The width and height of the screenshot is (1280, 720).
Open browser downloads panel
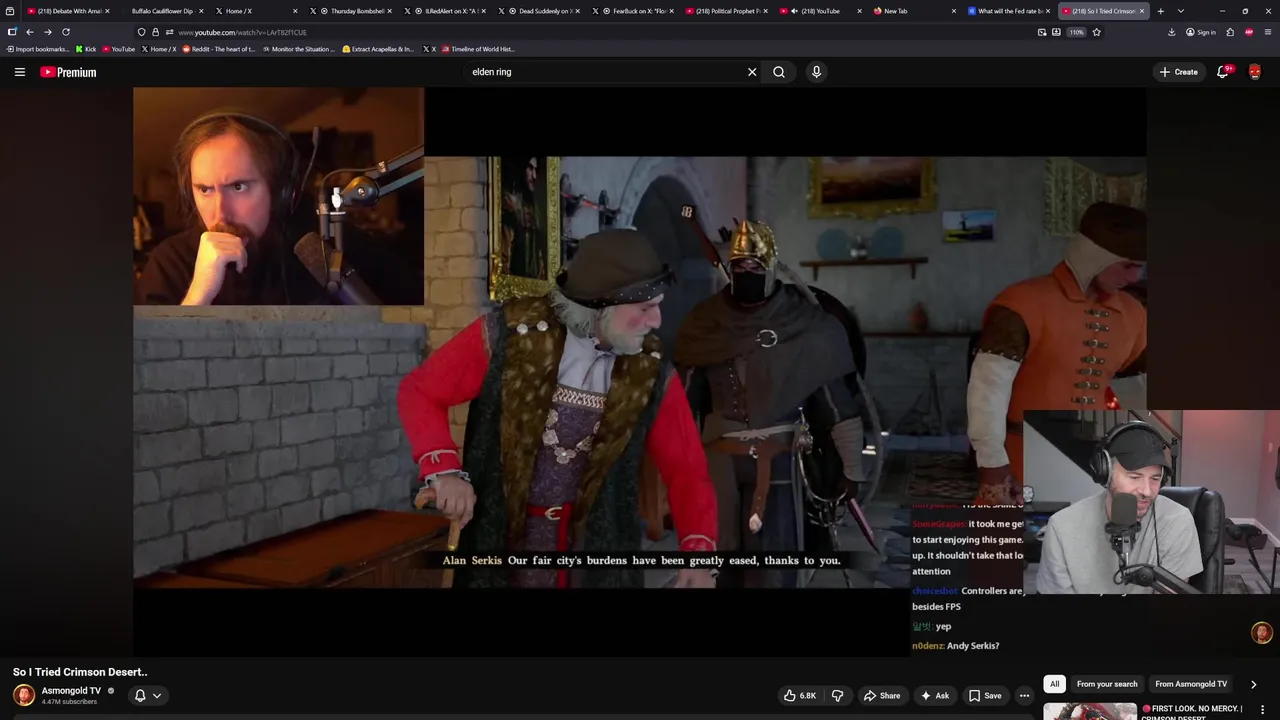click(1171, 32)
